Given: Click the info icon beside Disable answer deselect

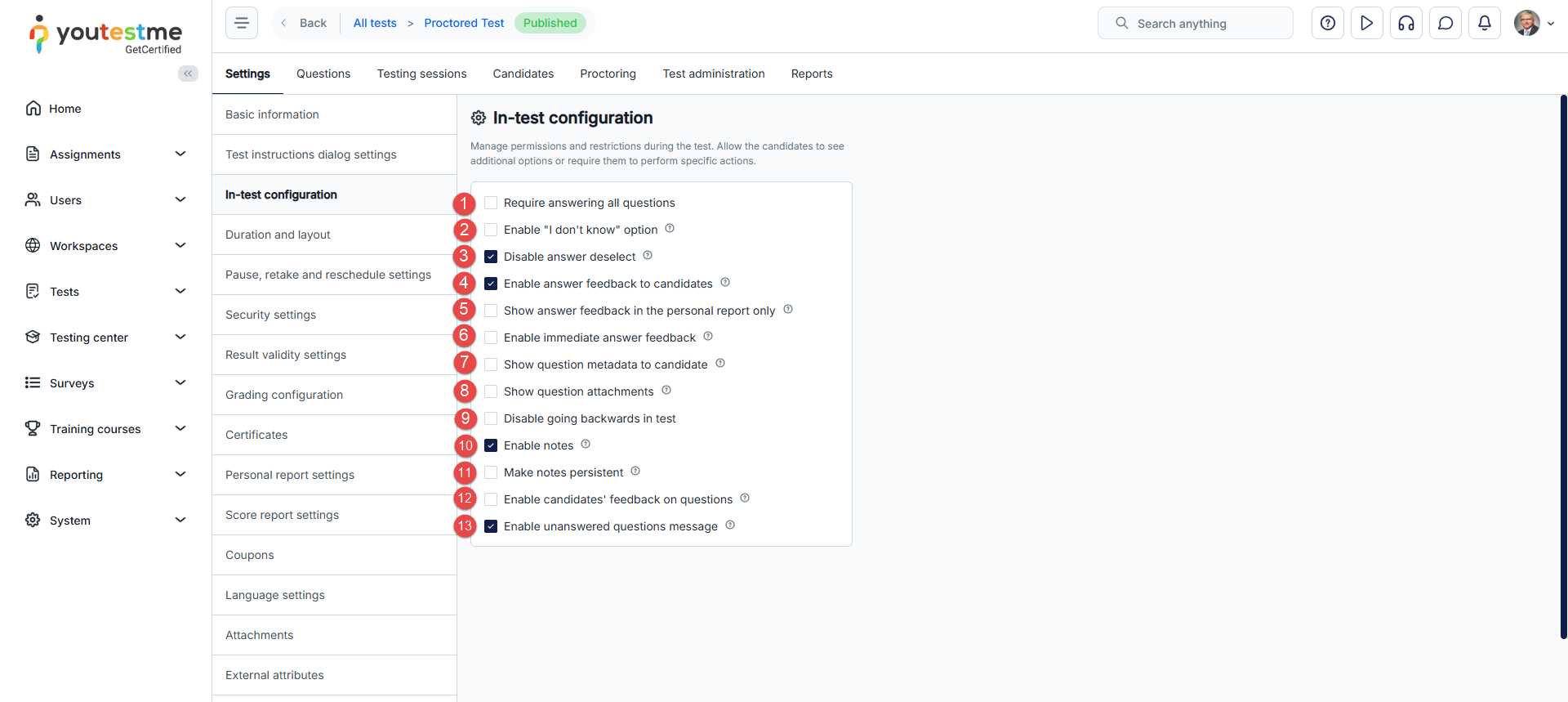Looking at the screenshot, I should tap(648, 256).
